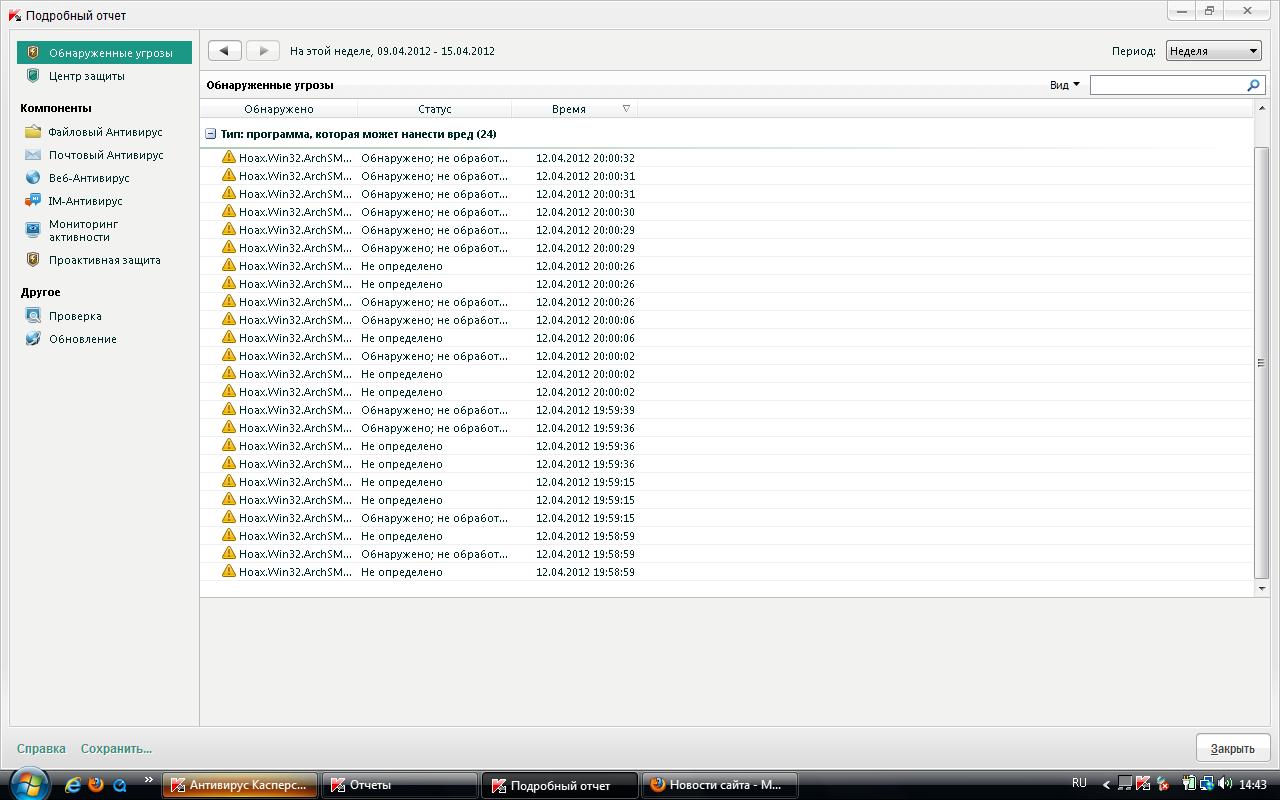The image size is (1280, 800).
Task: Open the Обновление report
Action: [82, 339]
